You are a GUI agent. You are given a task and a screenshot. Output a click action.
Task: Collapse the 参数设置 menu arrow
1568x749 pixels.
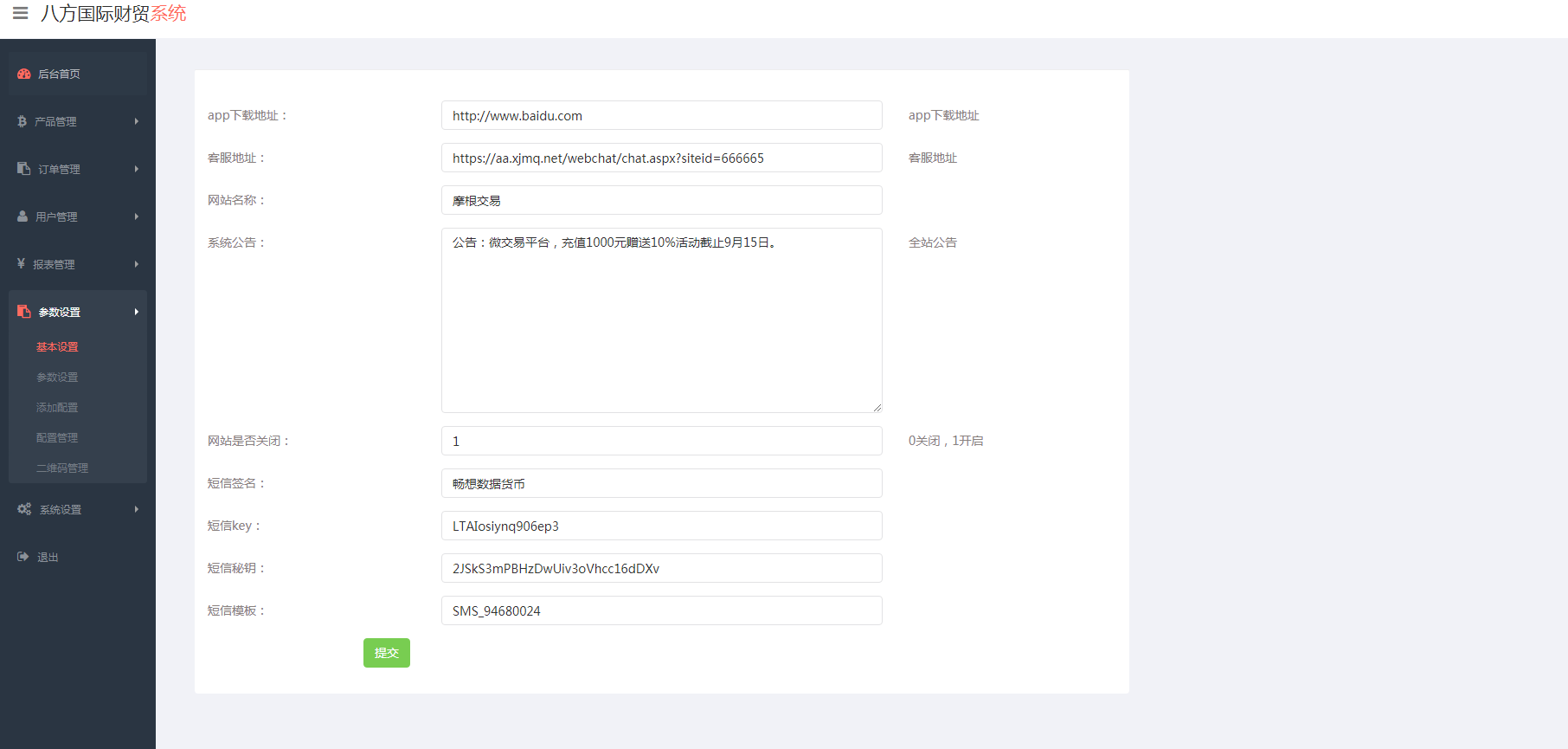pos(137,312)
